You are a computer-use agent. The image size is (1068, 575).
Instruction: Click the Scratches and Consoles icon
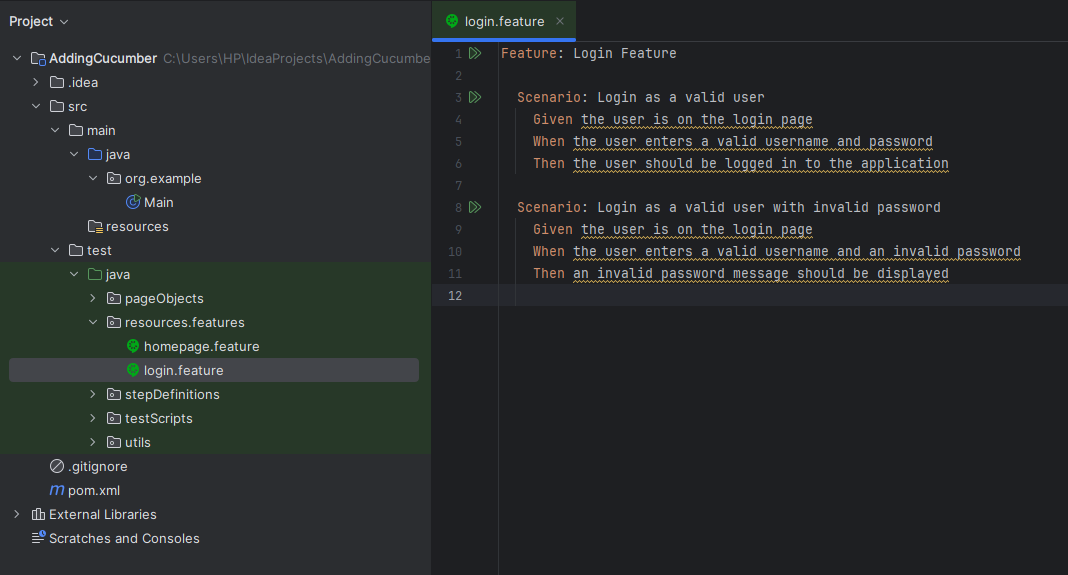[38, 538]
